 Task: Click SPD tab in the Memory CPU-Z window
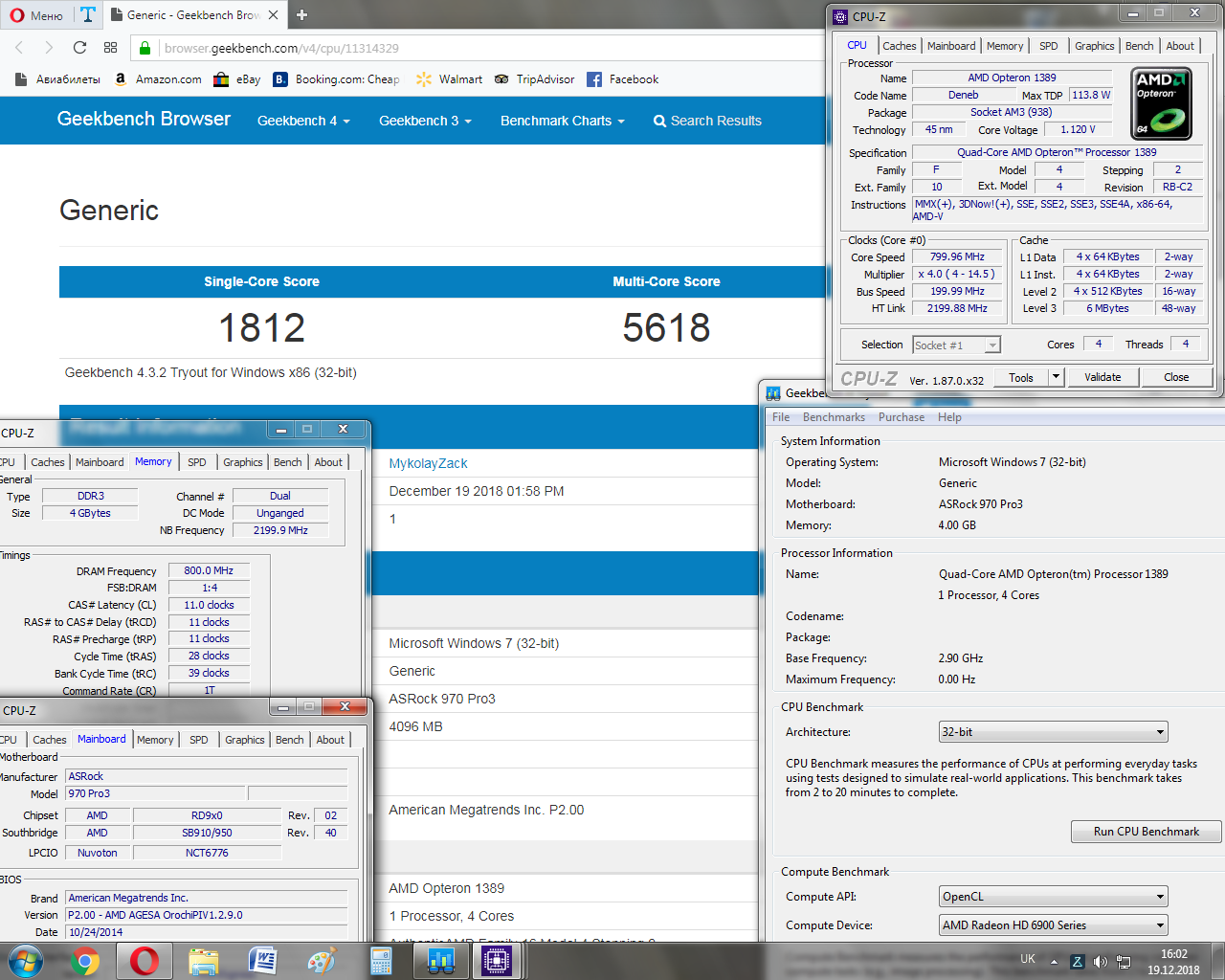[197, 462]
